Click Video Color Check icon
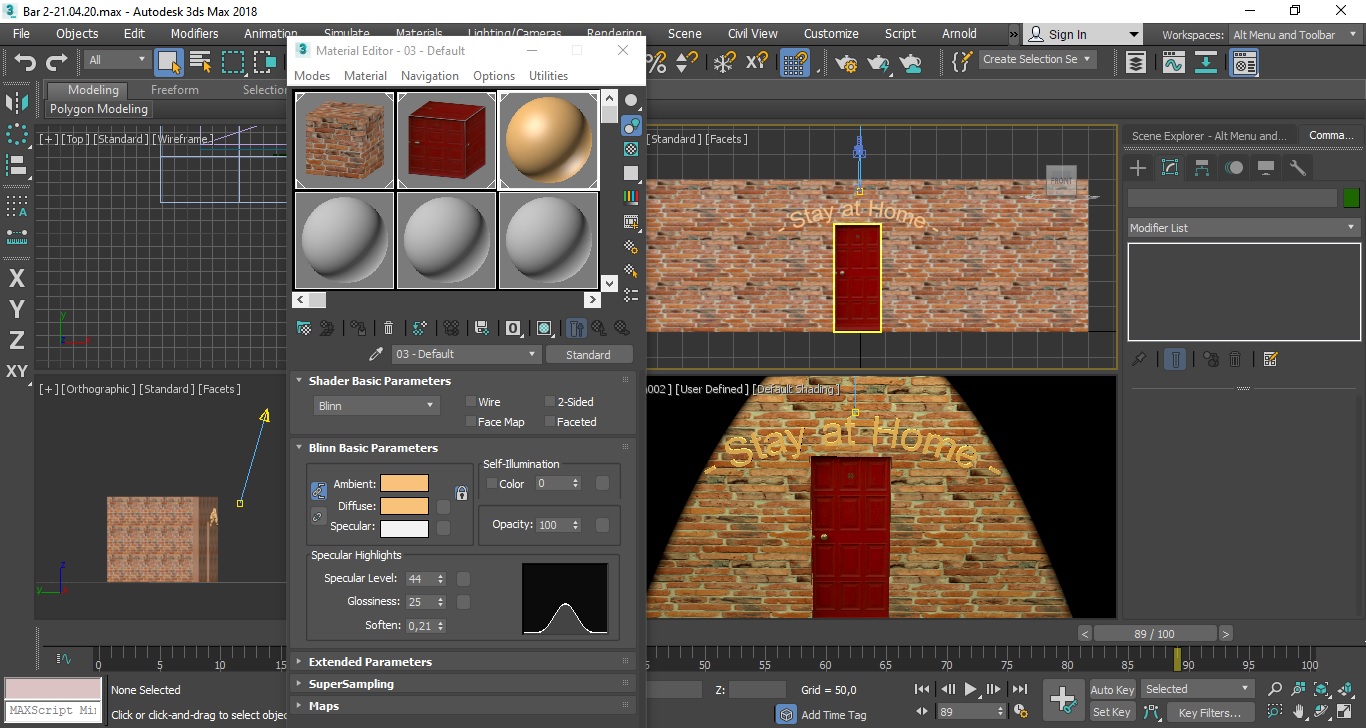This screenshot has height=728, width=1366. coord(631,198)
